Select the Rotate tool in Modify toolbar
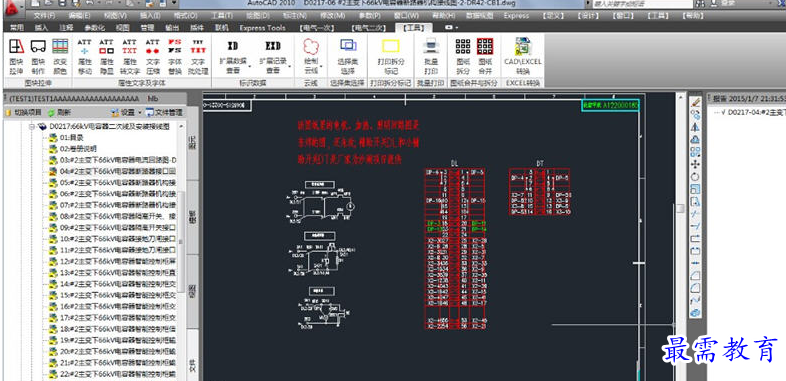 point(695,177)
